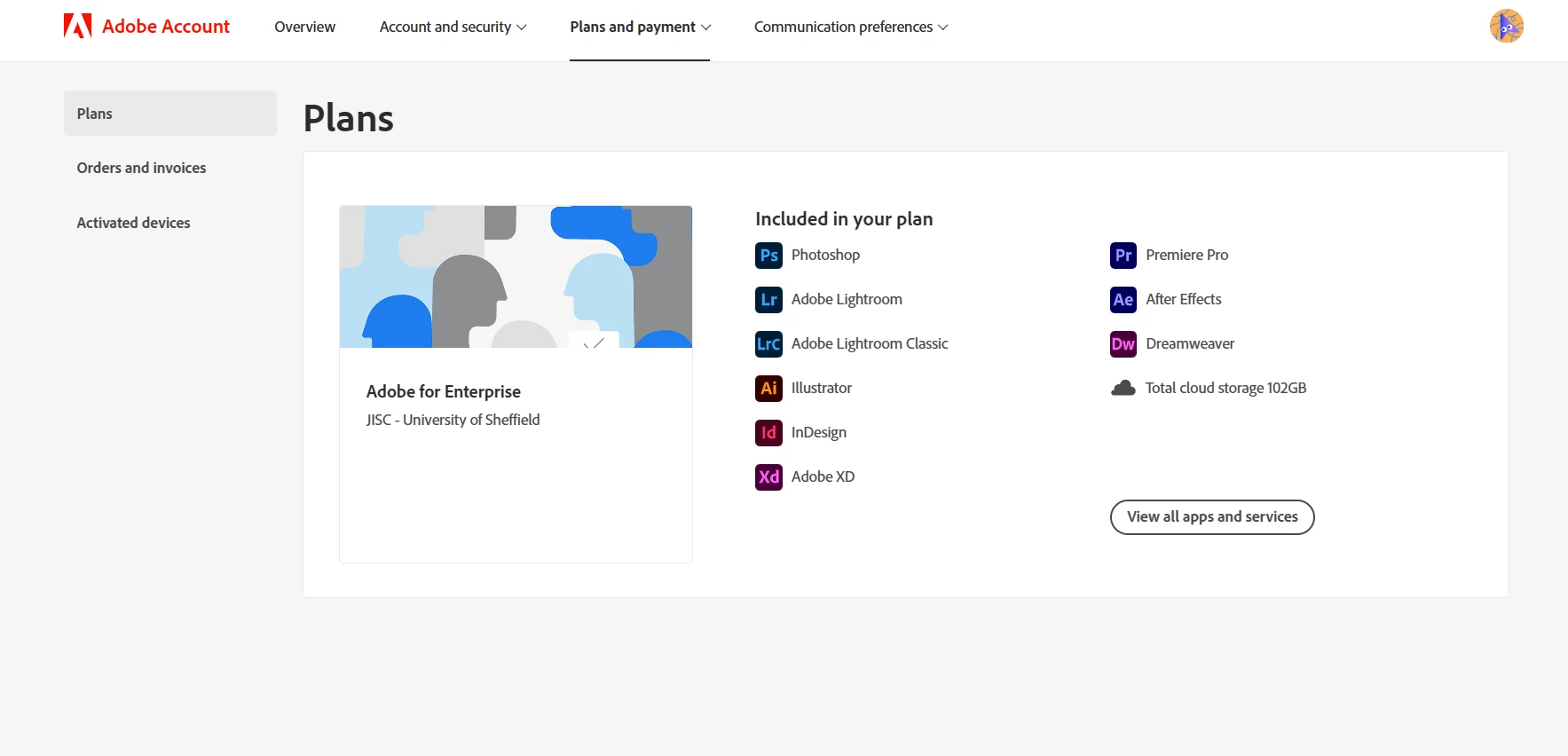Click the Adobe XD label

click(x=823, y=476)
